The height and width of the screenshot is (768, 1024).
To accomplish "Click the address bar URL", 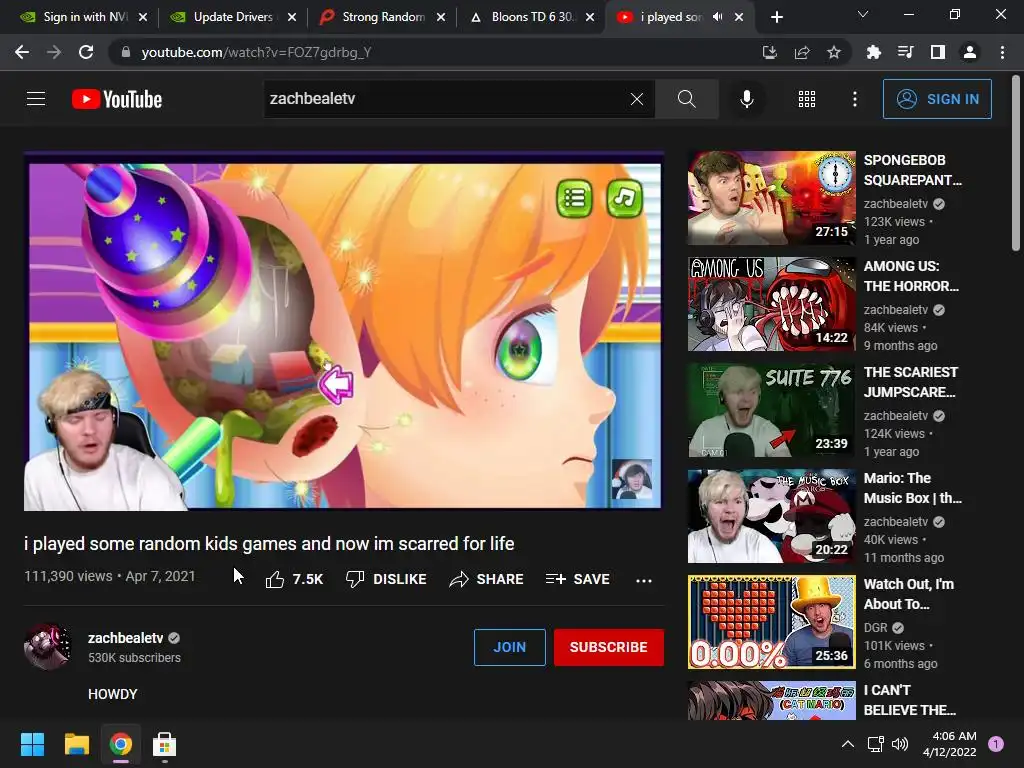I will click(256, 52).
